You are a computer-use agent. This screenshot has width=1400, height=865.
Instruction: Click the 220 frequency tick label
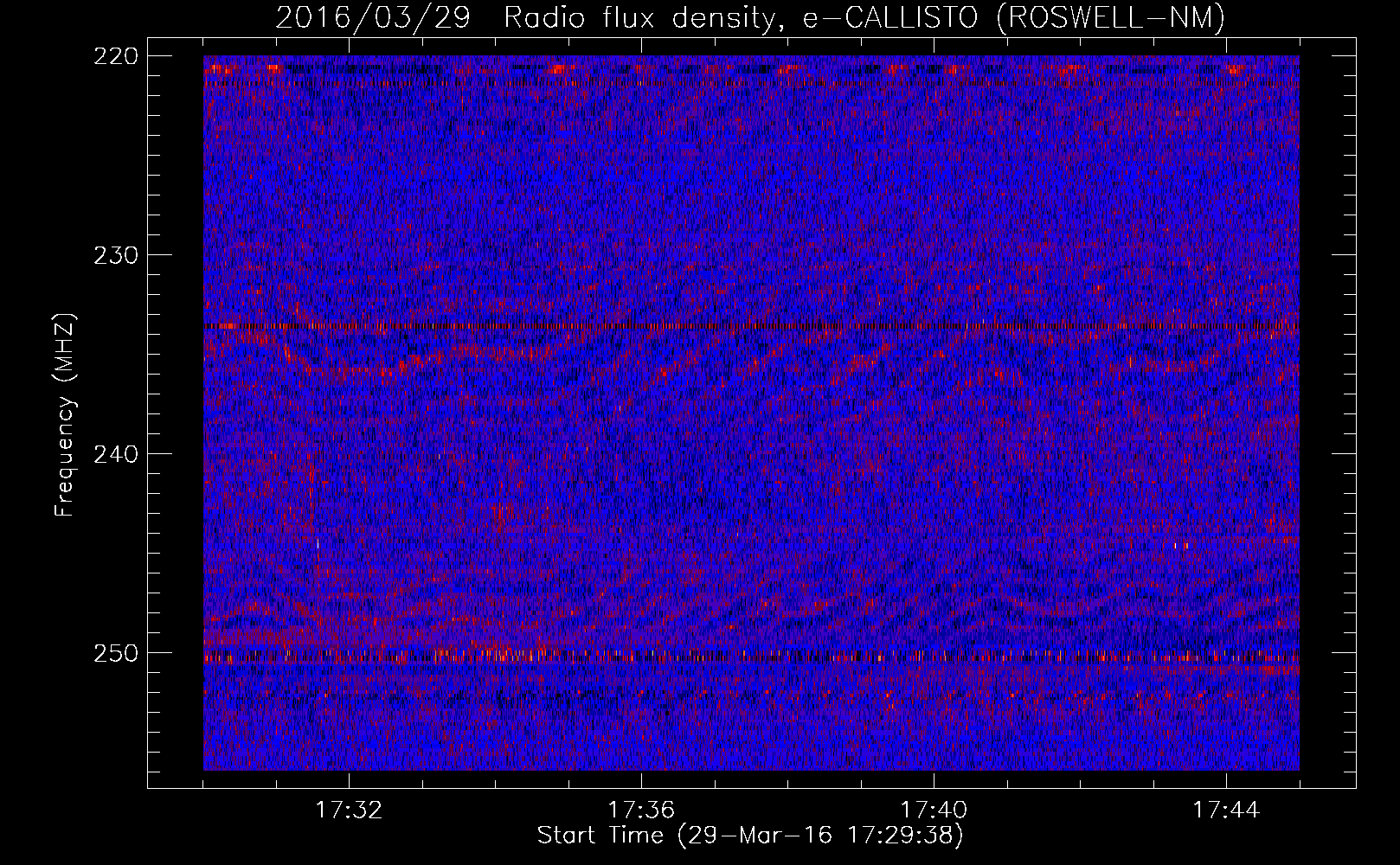point(115,56)
